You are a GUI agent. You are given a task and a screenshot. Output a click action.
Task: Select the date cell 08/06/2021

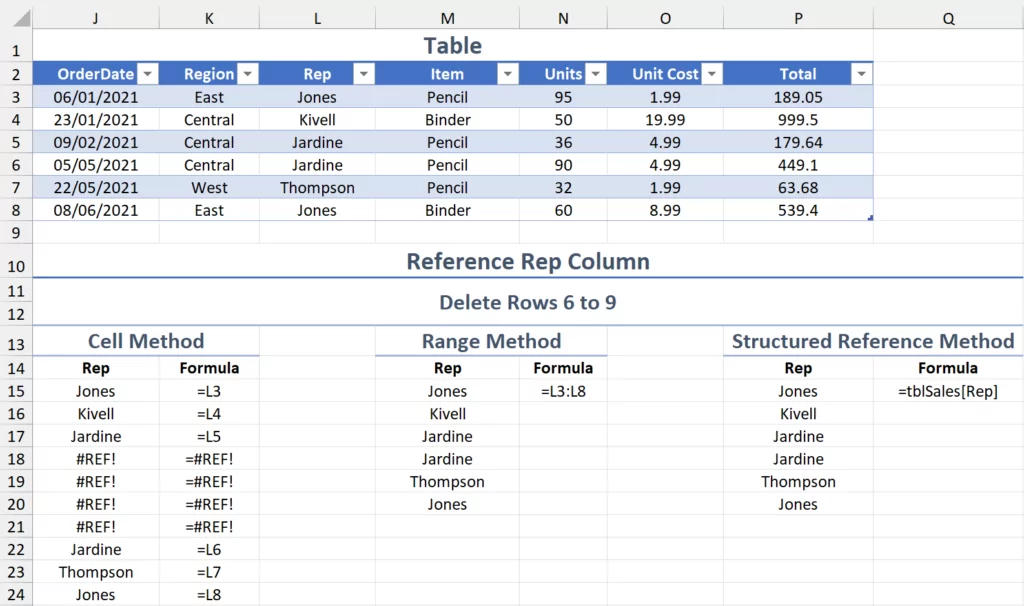(x=95, y=210)
